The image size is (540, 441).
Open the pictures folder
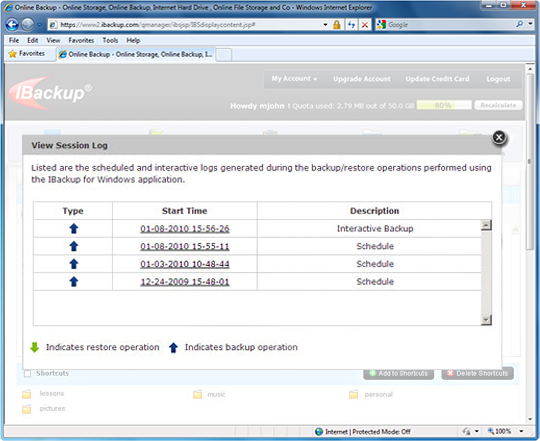(44, 409)
